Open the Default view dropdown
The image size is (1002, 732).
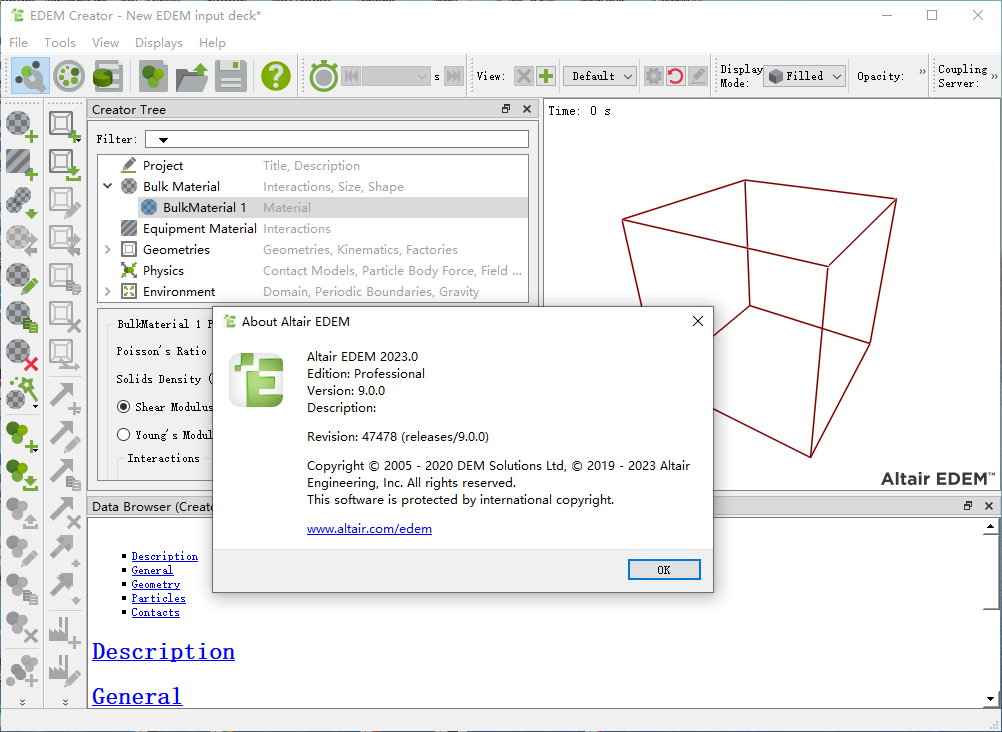coord(599,76)
